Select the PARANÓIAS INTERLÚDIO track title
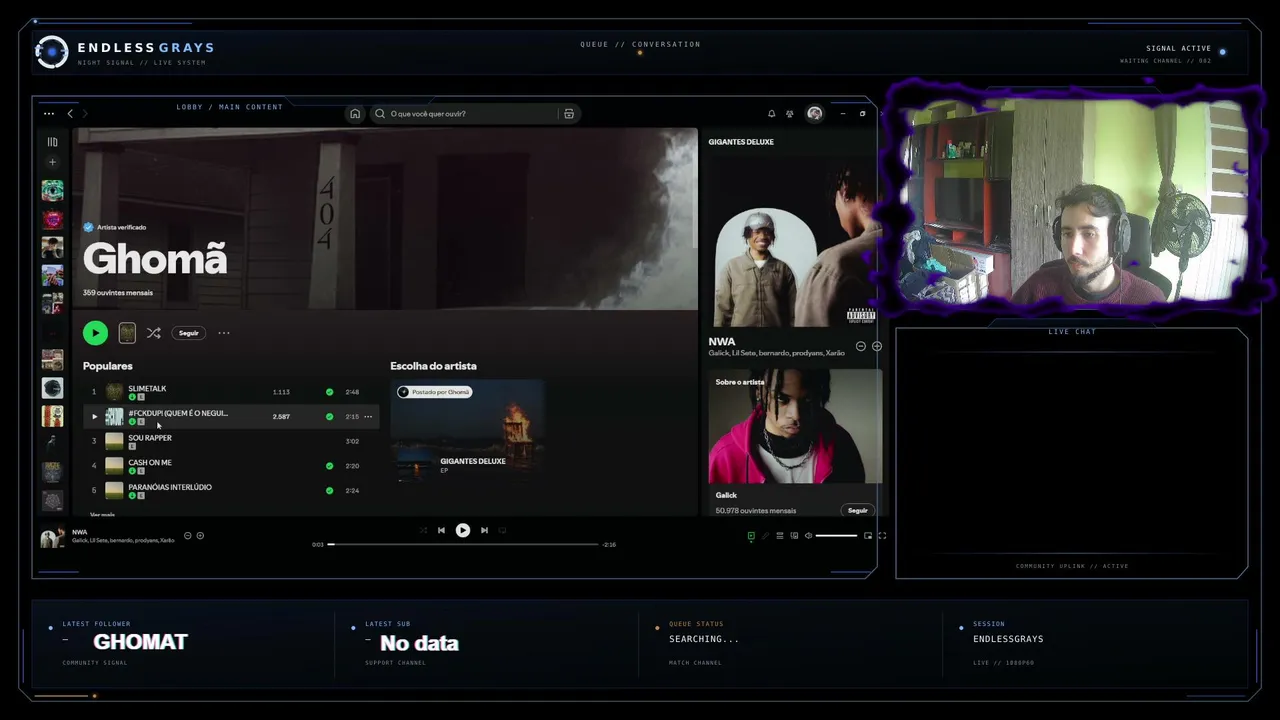1280x720 pixels. [170, 487]
